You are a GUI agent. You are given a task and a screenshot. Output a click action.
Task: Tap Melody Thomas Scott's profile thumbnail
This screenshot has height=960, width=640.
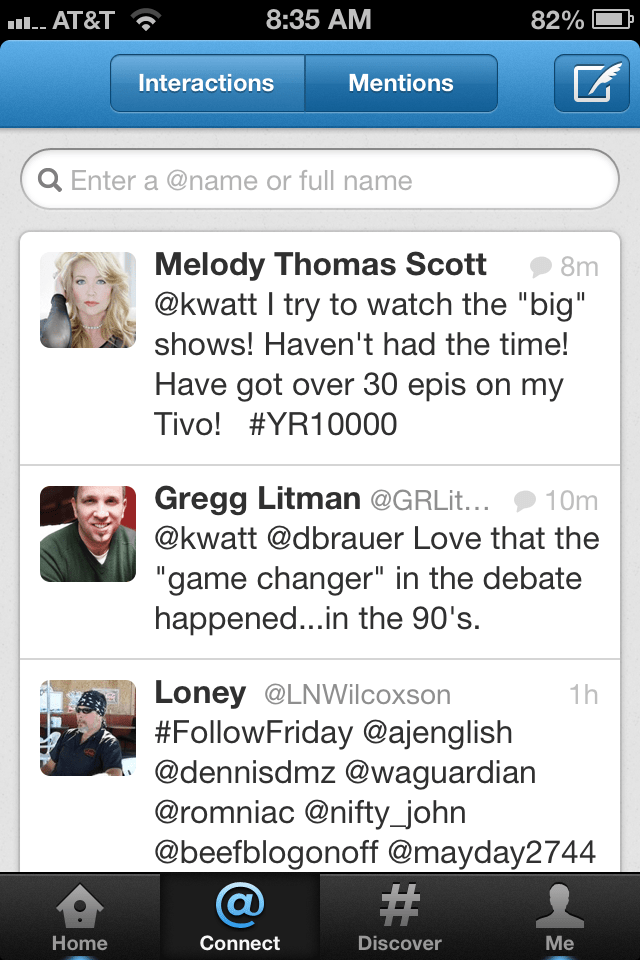tap(87, 302)
